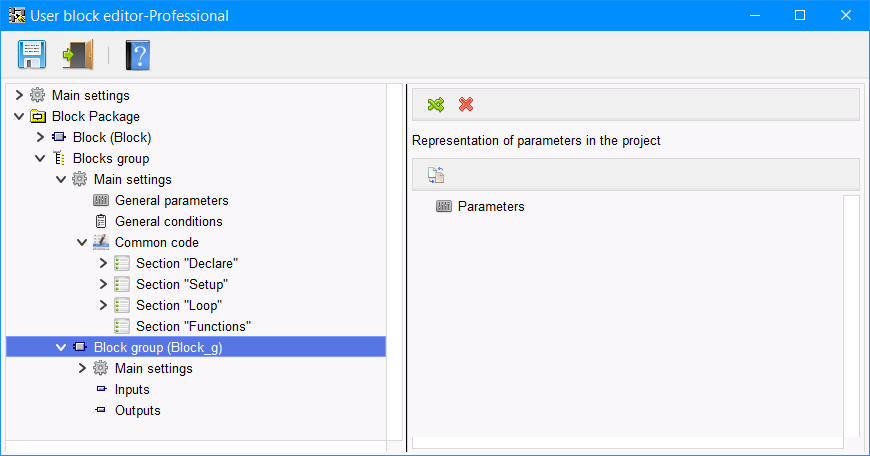Image resolution: width=870 pixels, height=456 pixels.
Task: Select General parameters tree item
Action: point(171,200)
